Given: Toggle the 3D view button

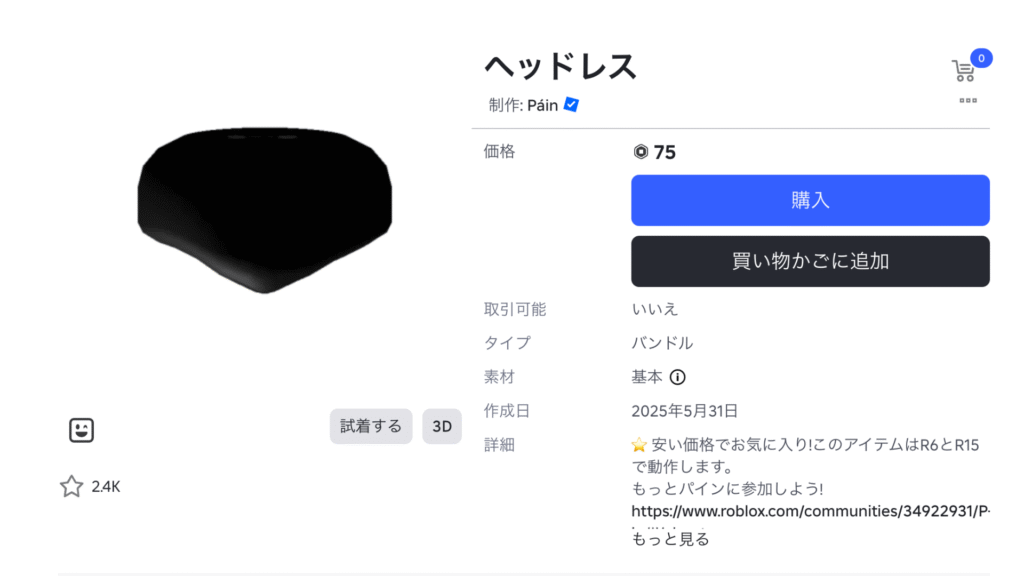Looking at the screenshot, I should [441, 426].
